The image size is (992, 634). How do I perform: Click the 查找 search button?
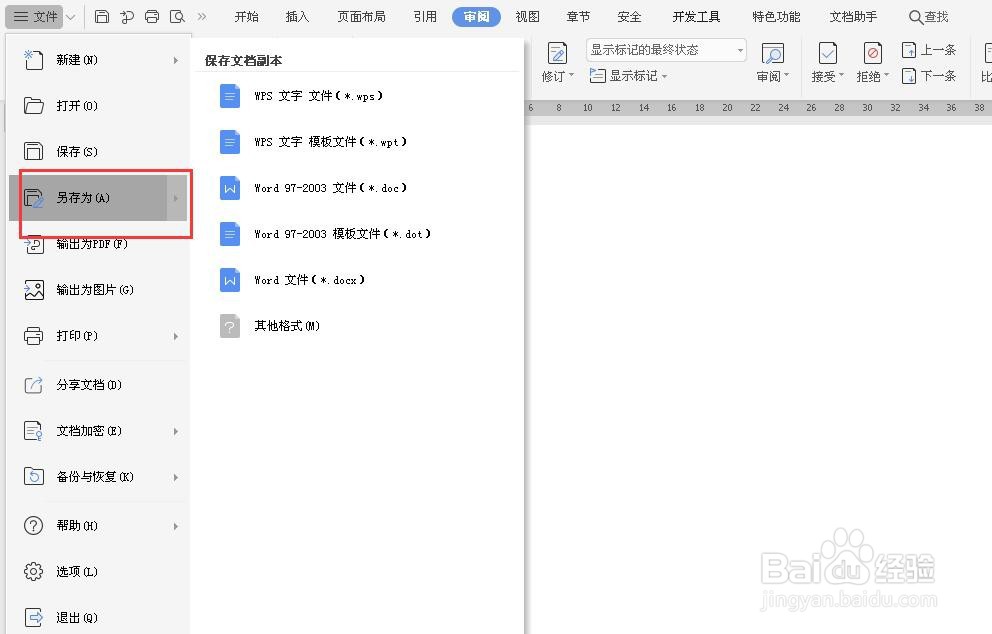click(929, 16)
